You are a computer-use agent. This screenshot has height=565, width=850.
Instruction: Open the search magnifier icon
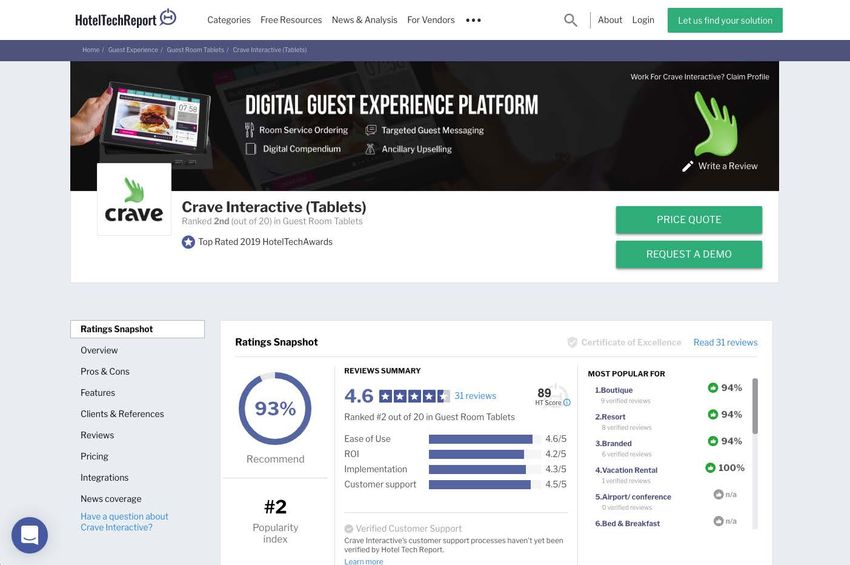(x=570, y=20)
